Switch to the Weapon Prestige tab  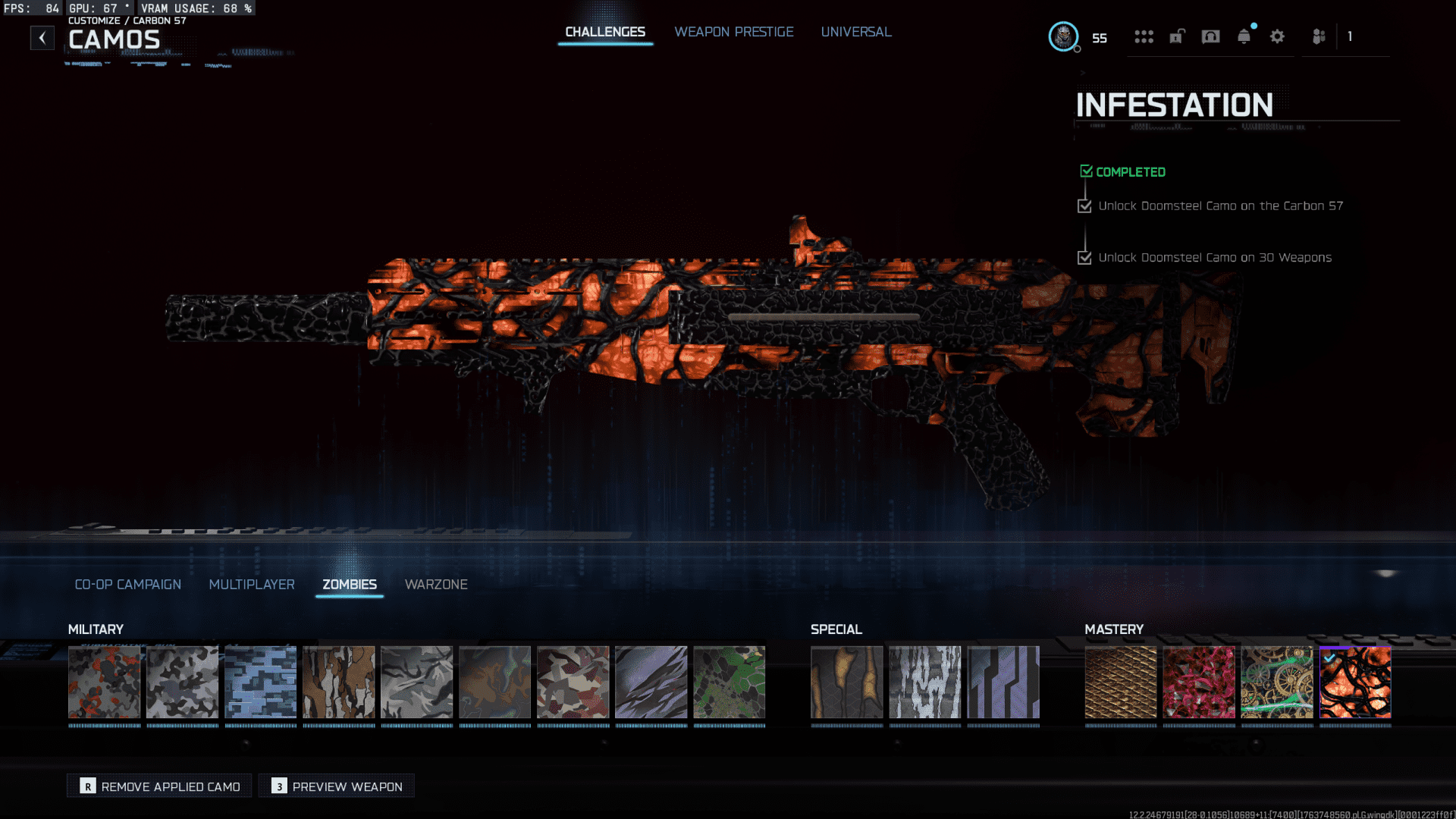733,32
